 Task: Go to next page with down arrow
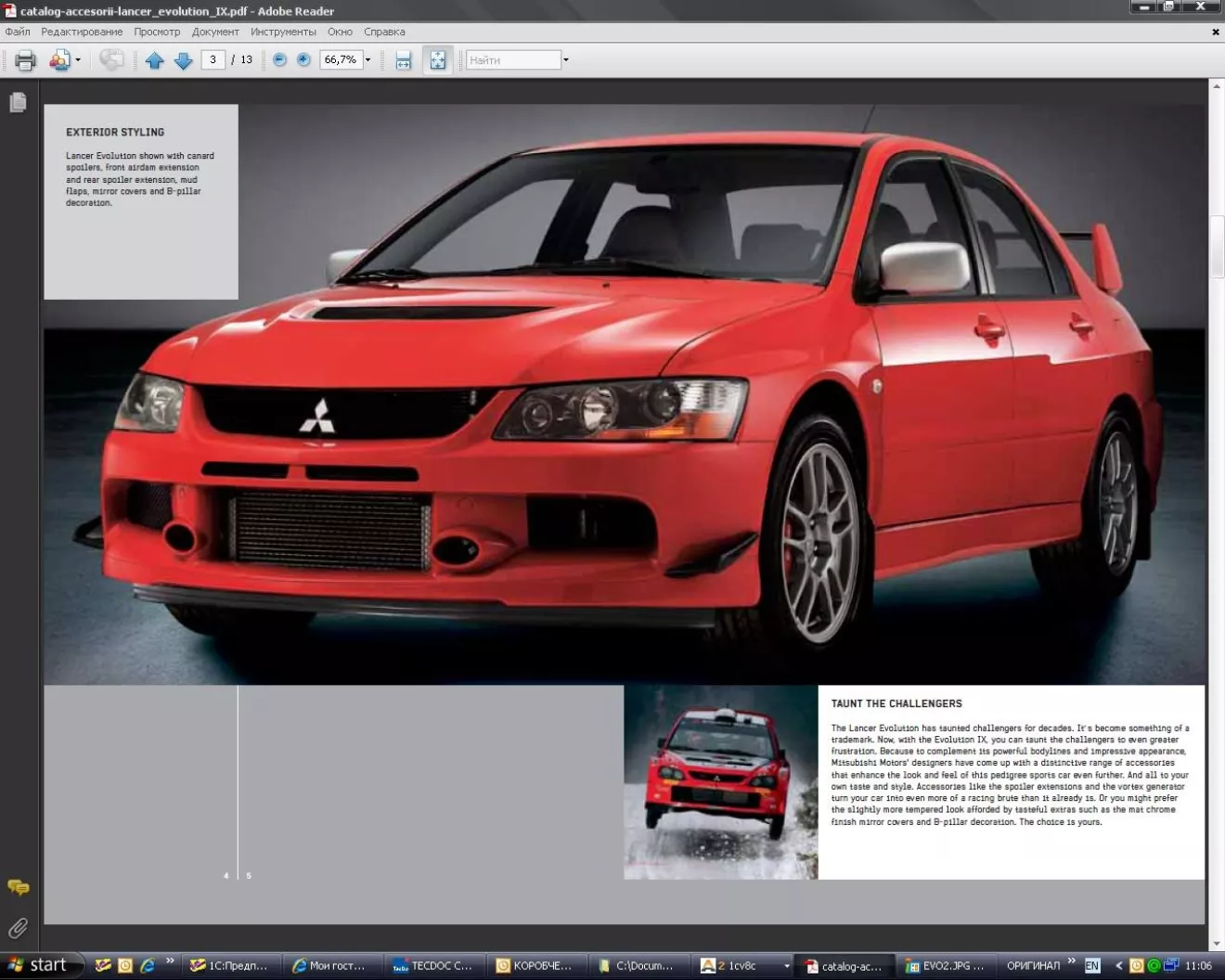coord(184,60)
